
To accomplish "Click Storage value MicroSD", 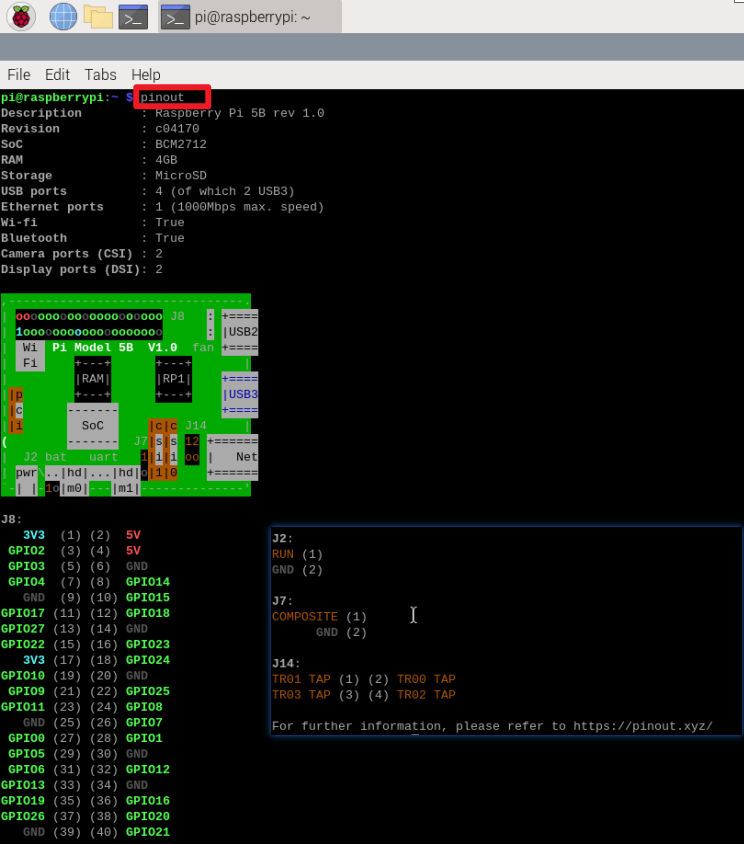I will [181, 175].
